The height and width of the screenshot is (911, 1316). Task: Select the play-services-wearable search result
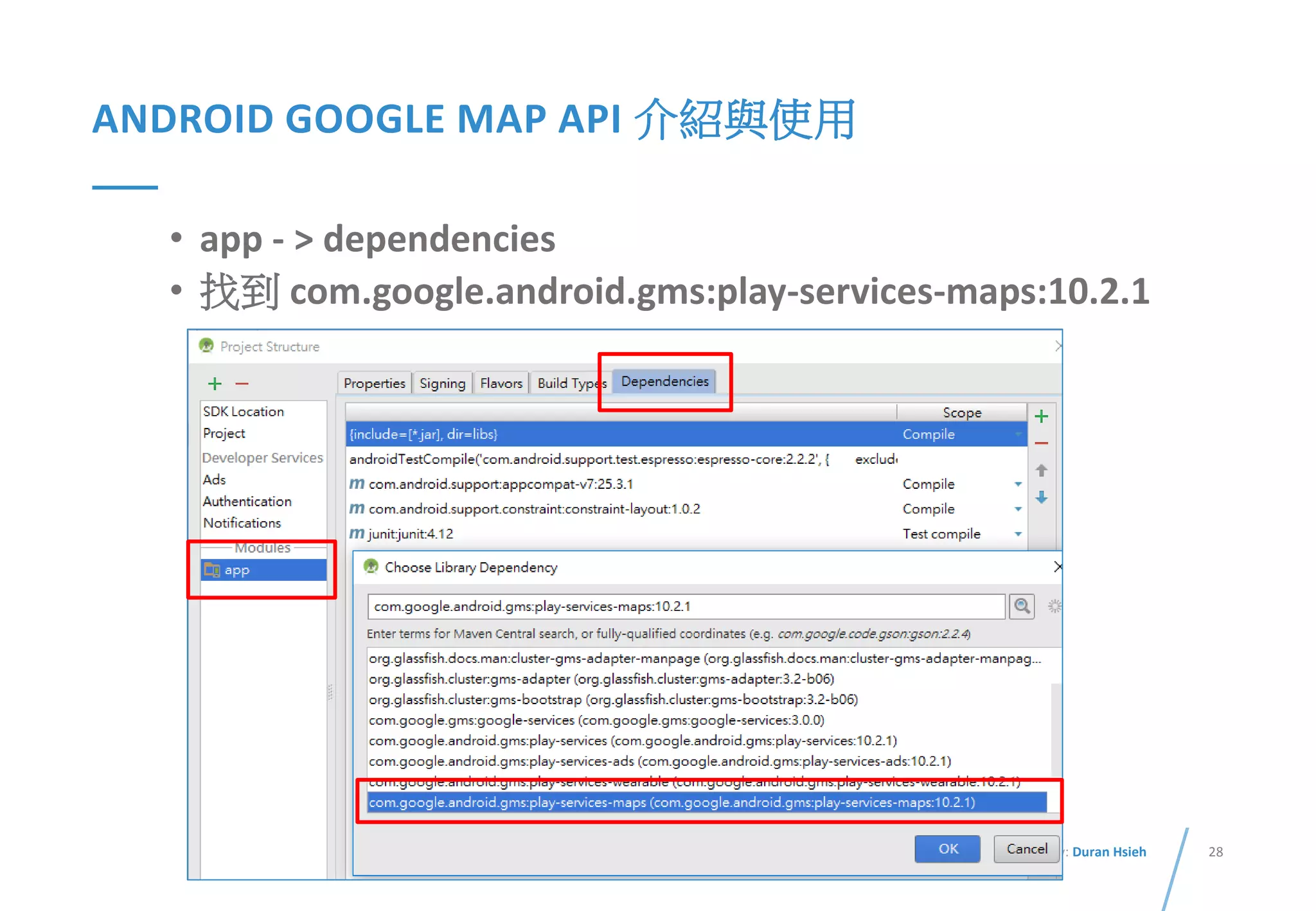click(707, 782)
